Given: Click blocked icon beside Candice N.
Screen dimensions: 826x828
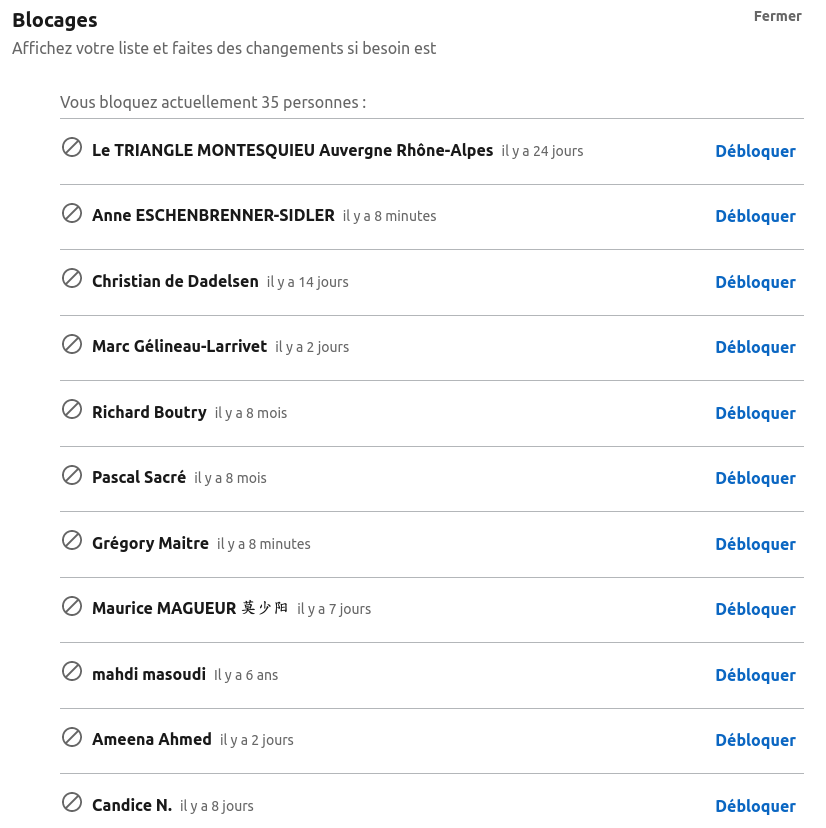Looking at the screenshot, I should point(72,802).
